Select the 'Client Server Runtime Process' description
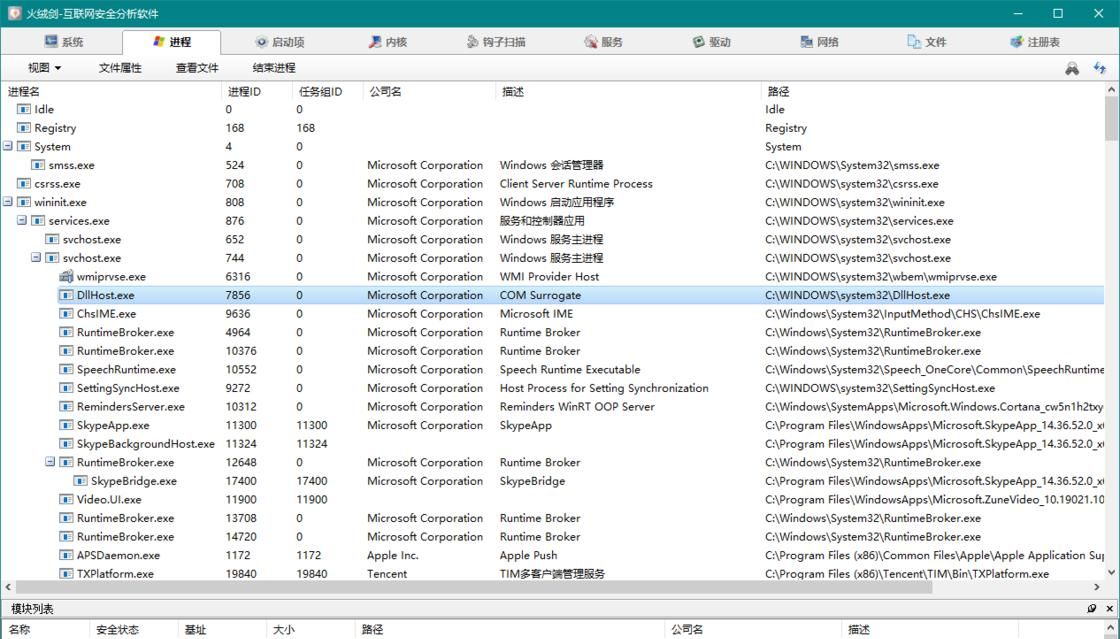The image size is (1120, 639). pyautogui.click(x=576, y=183)
